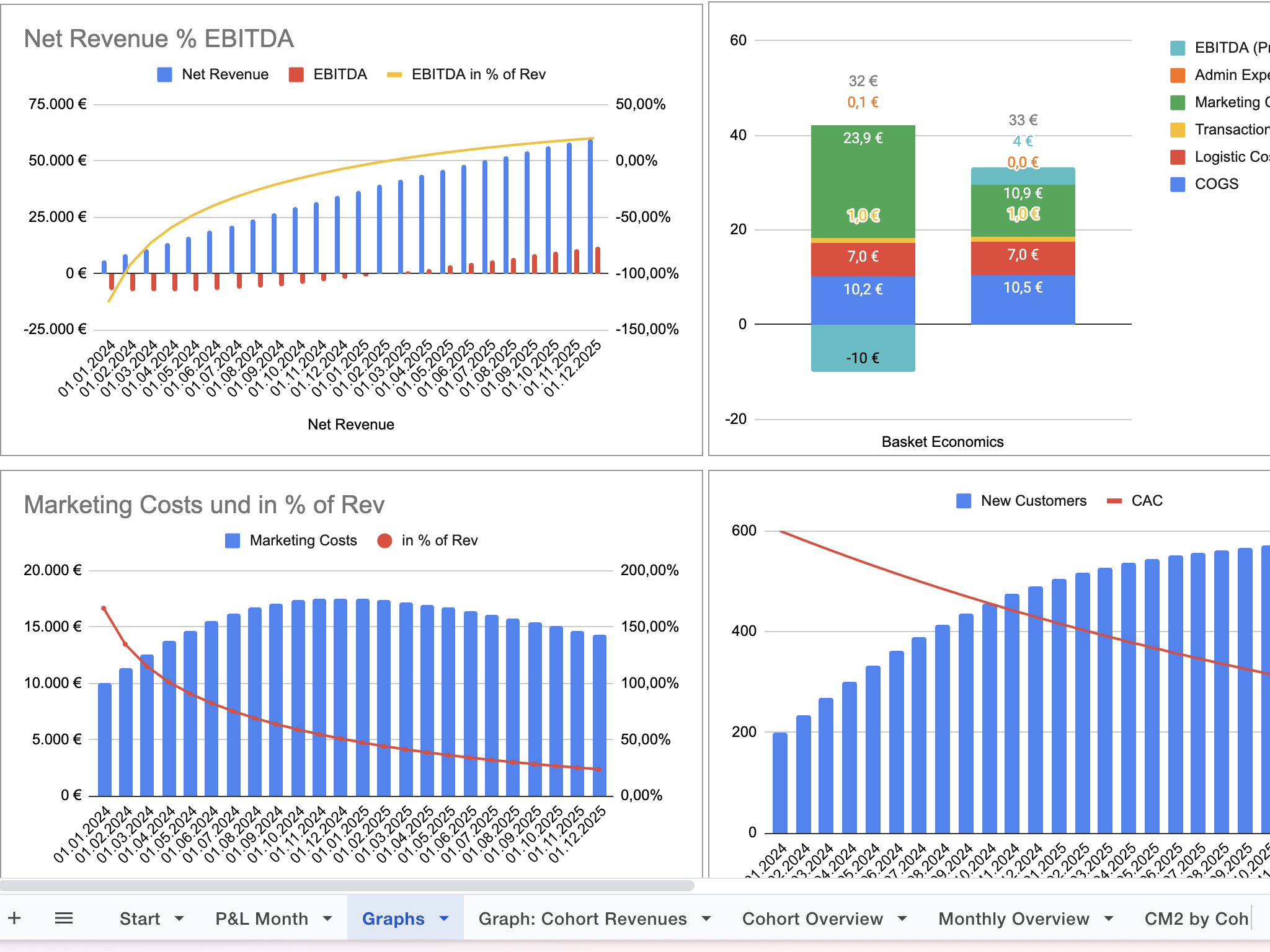
Task: Click the COGS legend square
Action: [1178, 185]
